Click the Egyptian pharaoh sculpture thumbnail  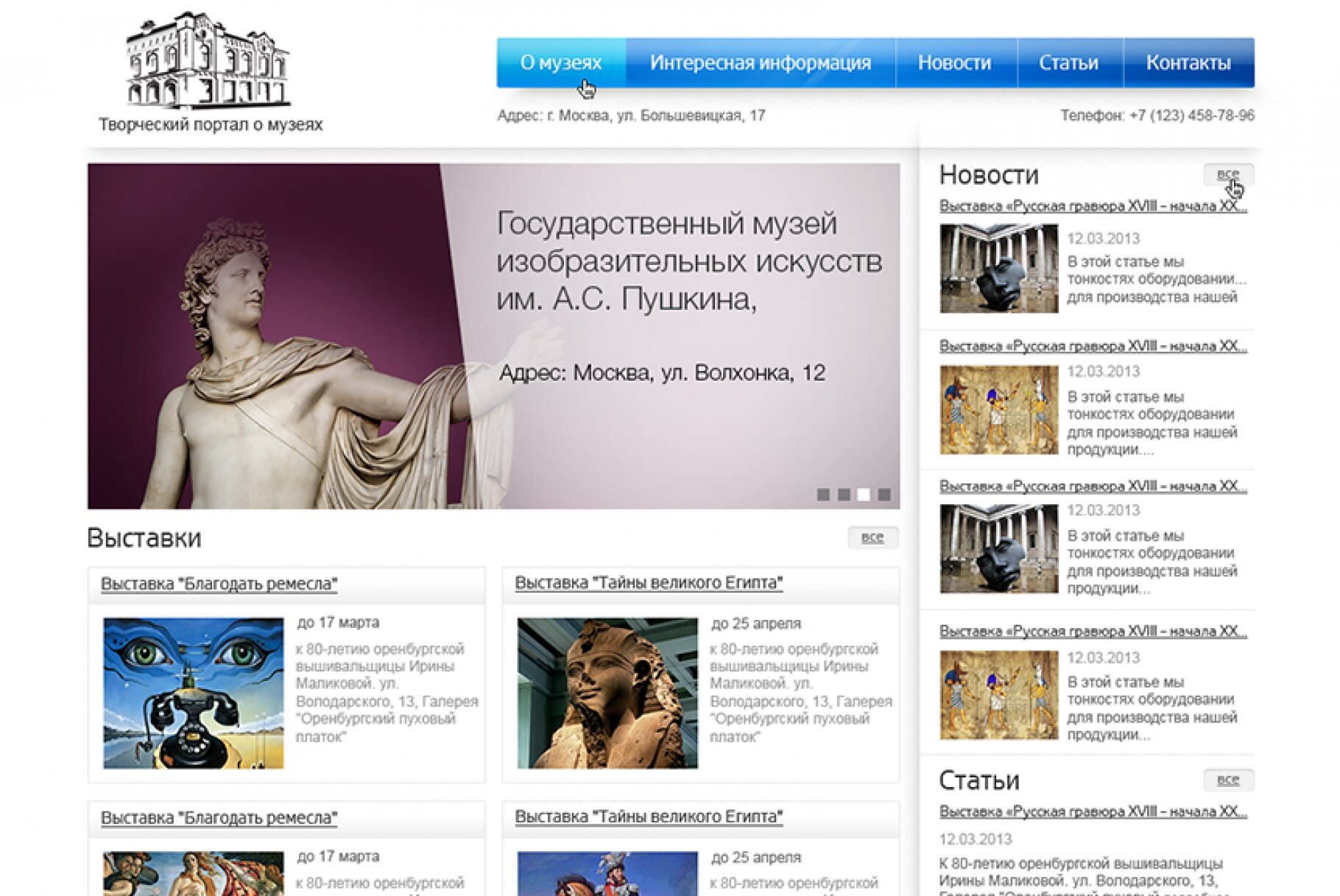coord(607,693)
